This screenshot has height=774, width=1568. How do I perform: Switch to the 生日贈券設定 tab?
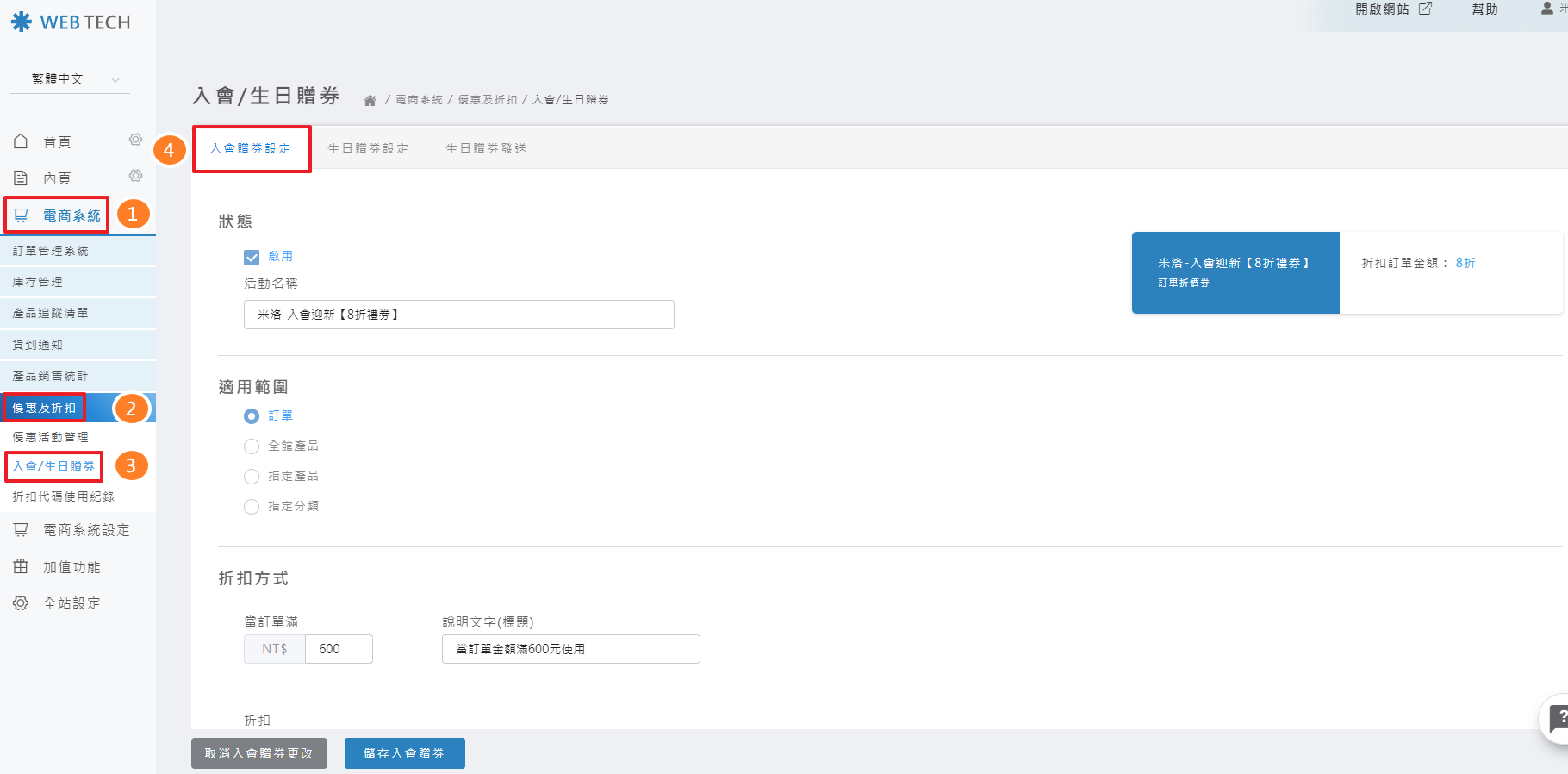[368, 148]
